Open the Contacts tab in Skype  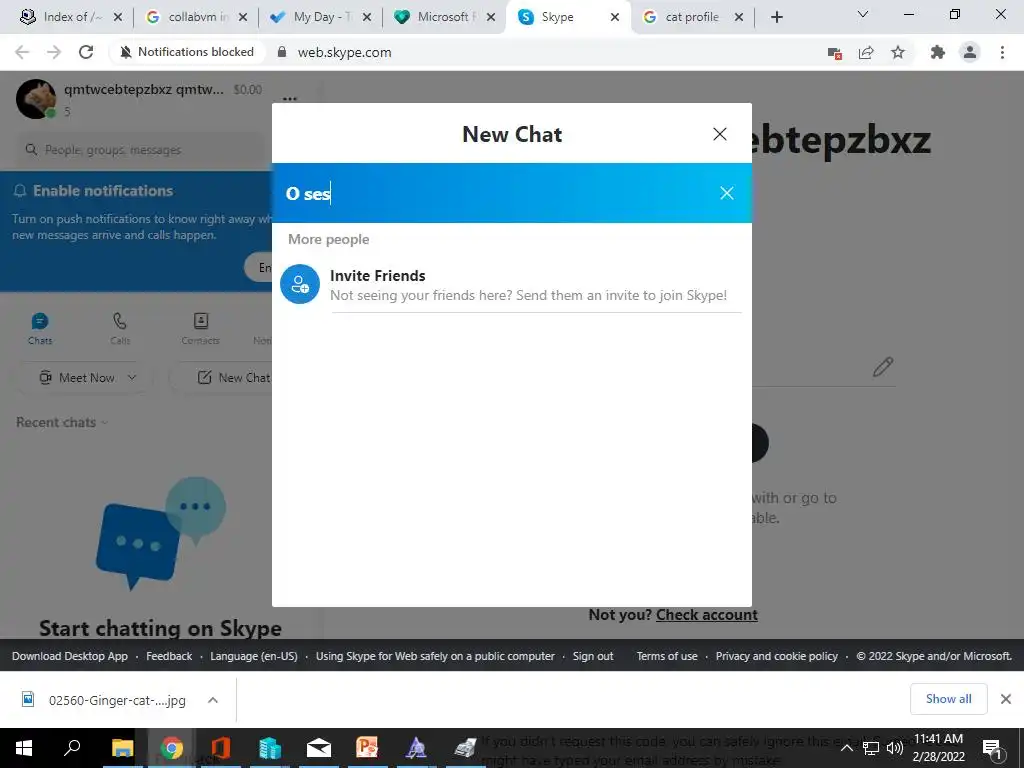coord(200,328)
